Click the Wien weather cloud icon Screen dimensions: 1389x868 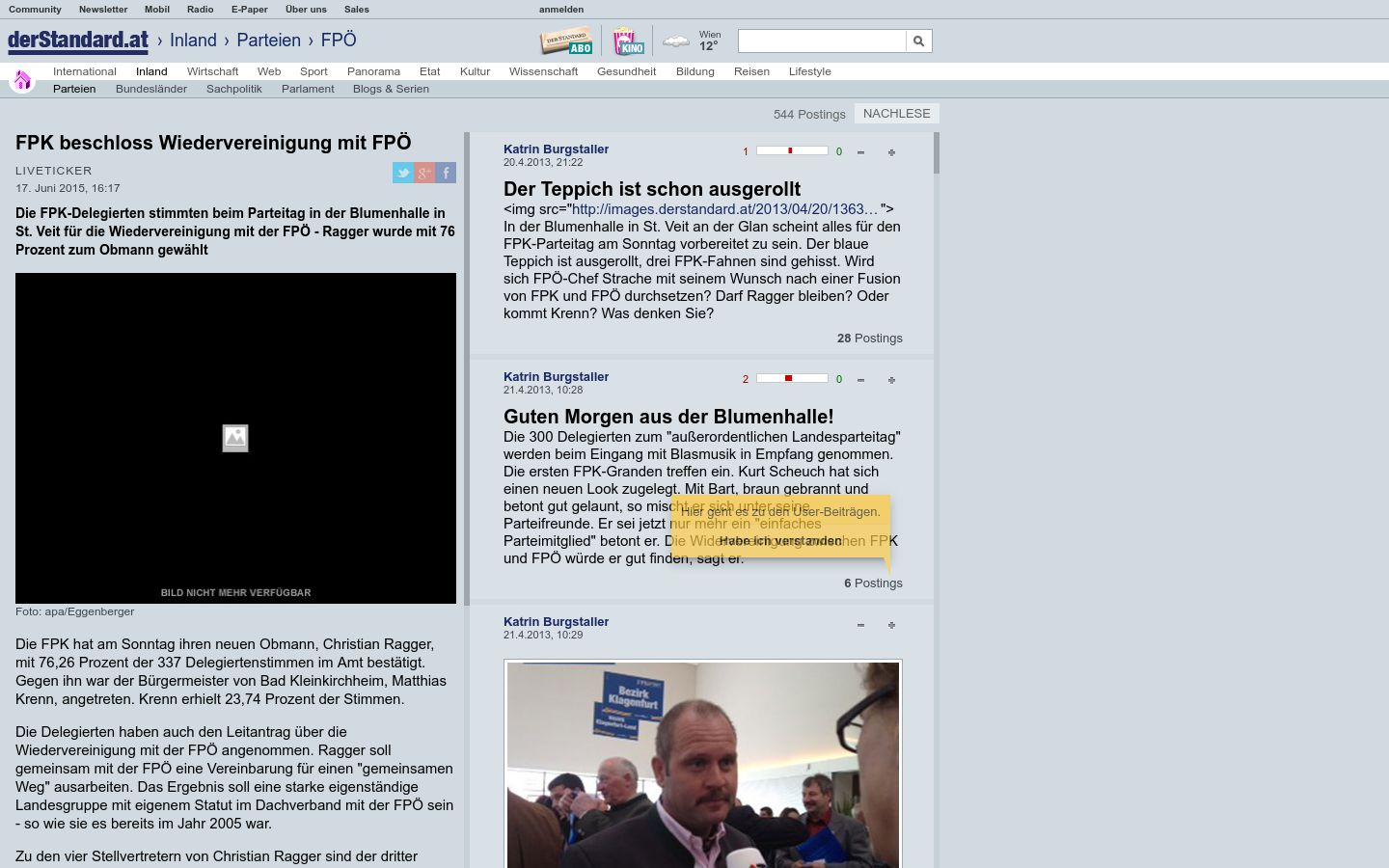(x=676, y=41)
